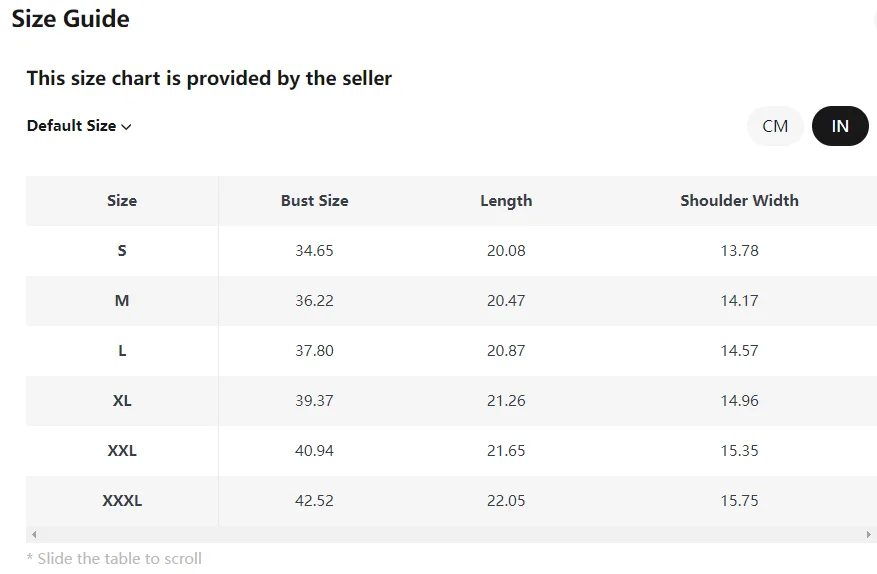Click the Length column header

tap(506, 201)
